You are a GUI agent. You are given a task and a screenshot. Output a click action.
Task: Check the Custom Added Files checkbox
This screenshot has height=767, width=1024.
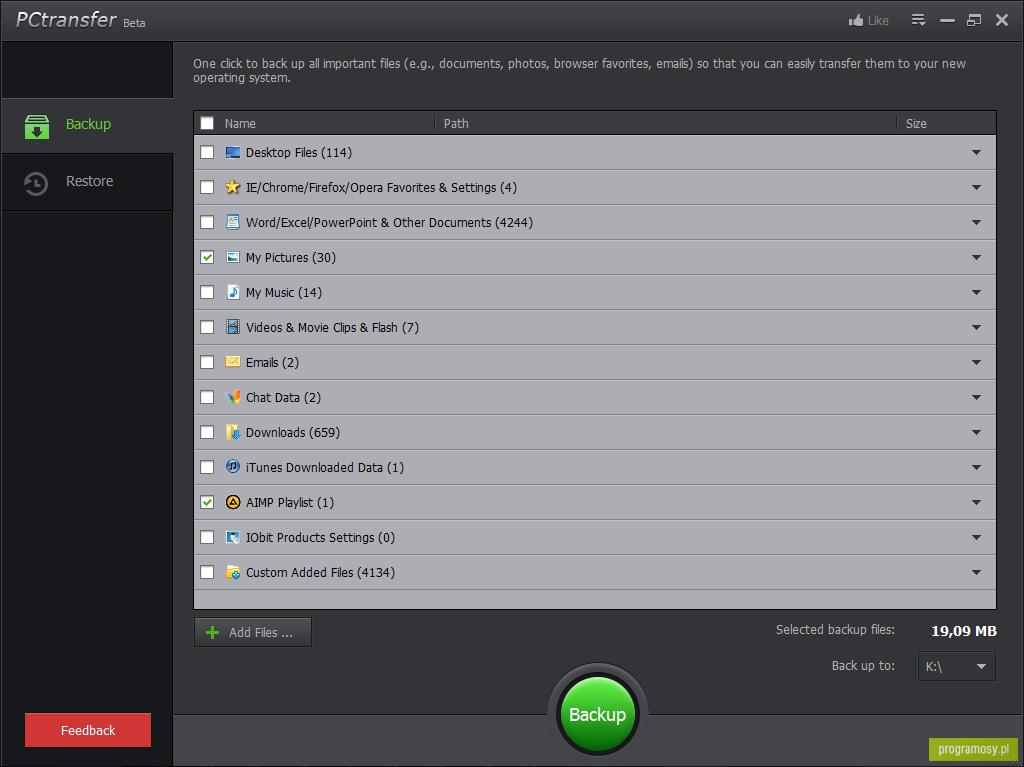pos(207,572)
